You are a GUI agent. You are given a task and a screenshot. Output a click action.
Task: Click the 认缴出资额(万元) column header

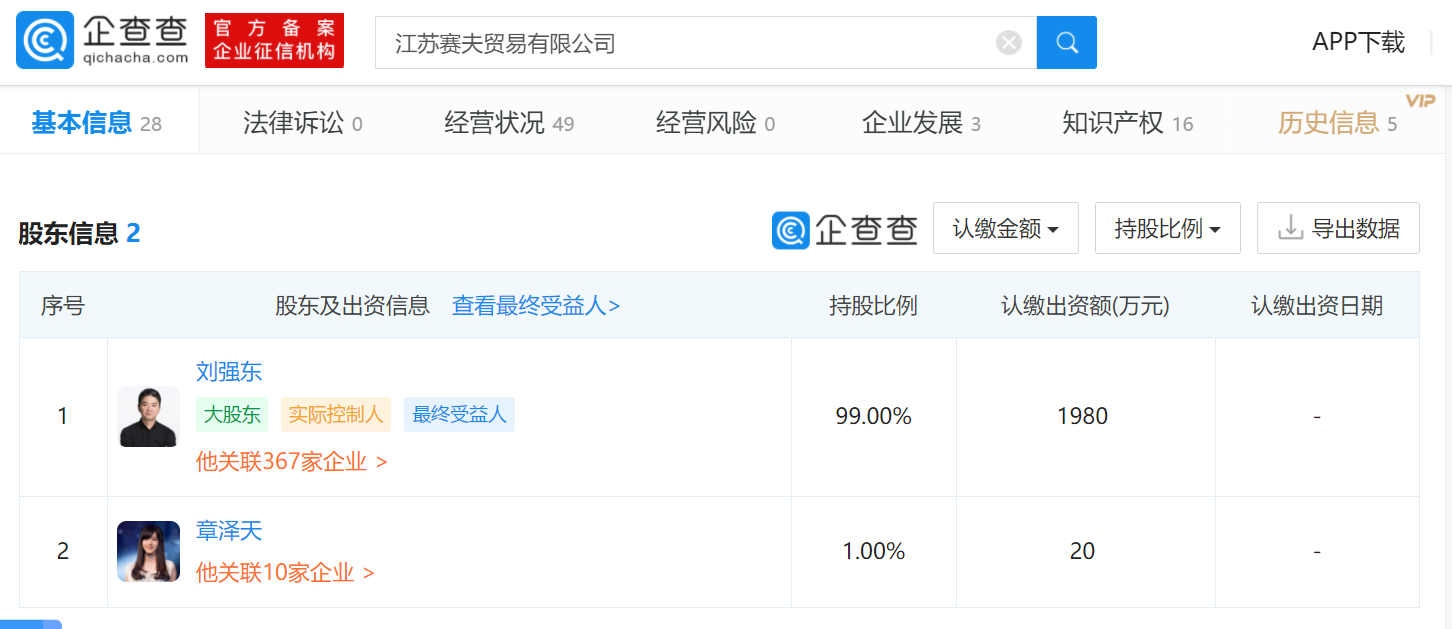pyautogui.click(x=1086, y=305)
